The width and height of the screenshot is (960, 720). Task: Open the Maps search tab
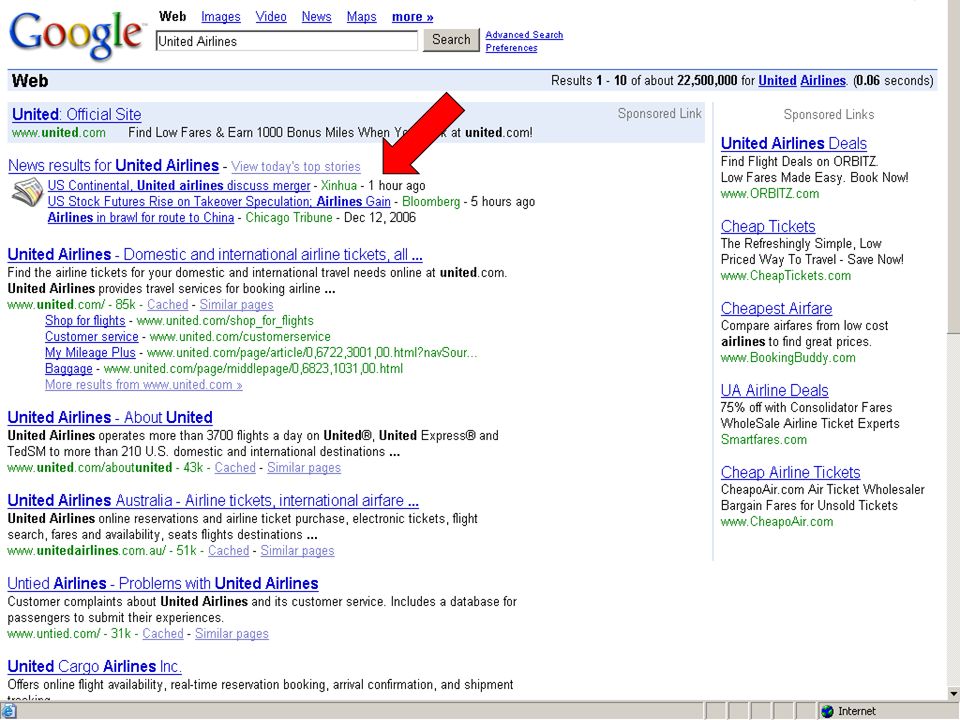click(361, 17)
